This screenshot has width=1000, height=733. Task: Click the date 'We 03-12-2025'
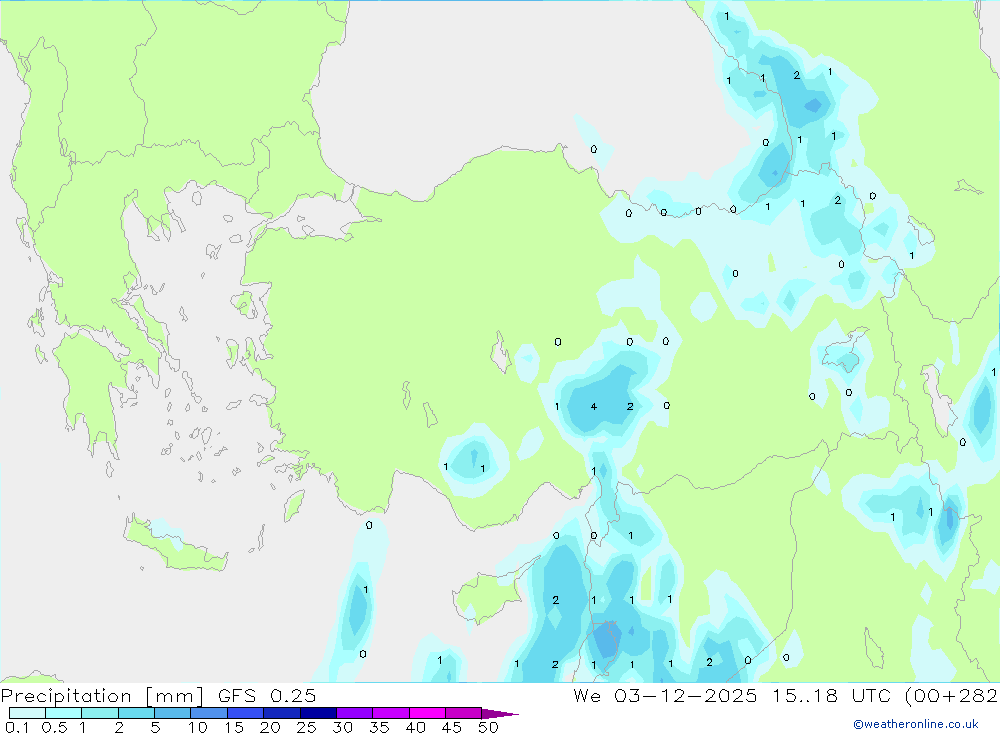coord(665,695)
